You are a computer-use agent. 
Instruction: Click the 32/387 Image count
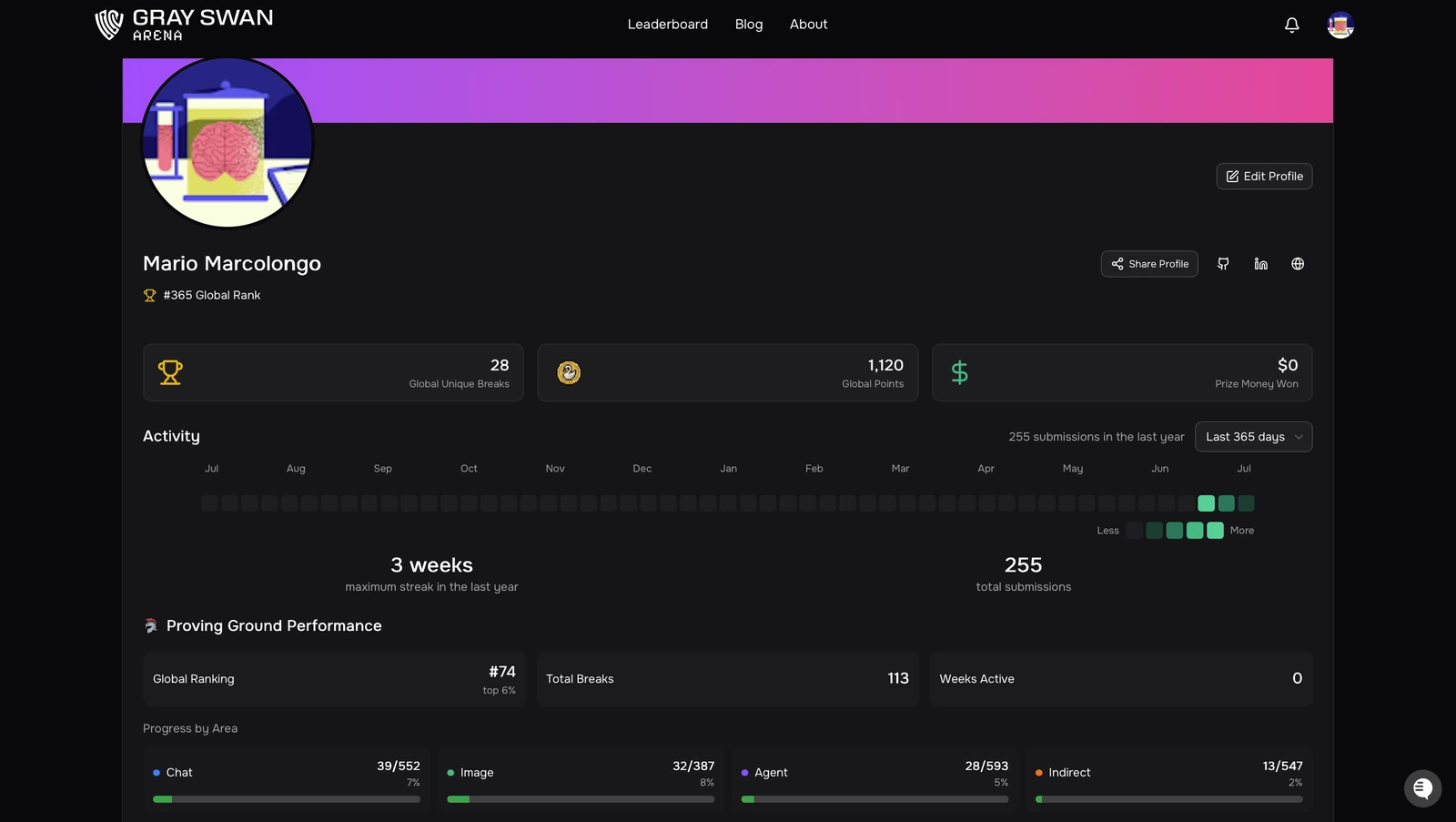pos(693,766)
